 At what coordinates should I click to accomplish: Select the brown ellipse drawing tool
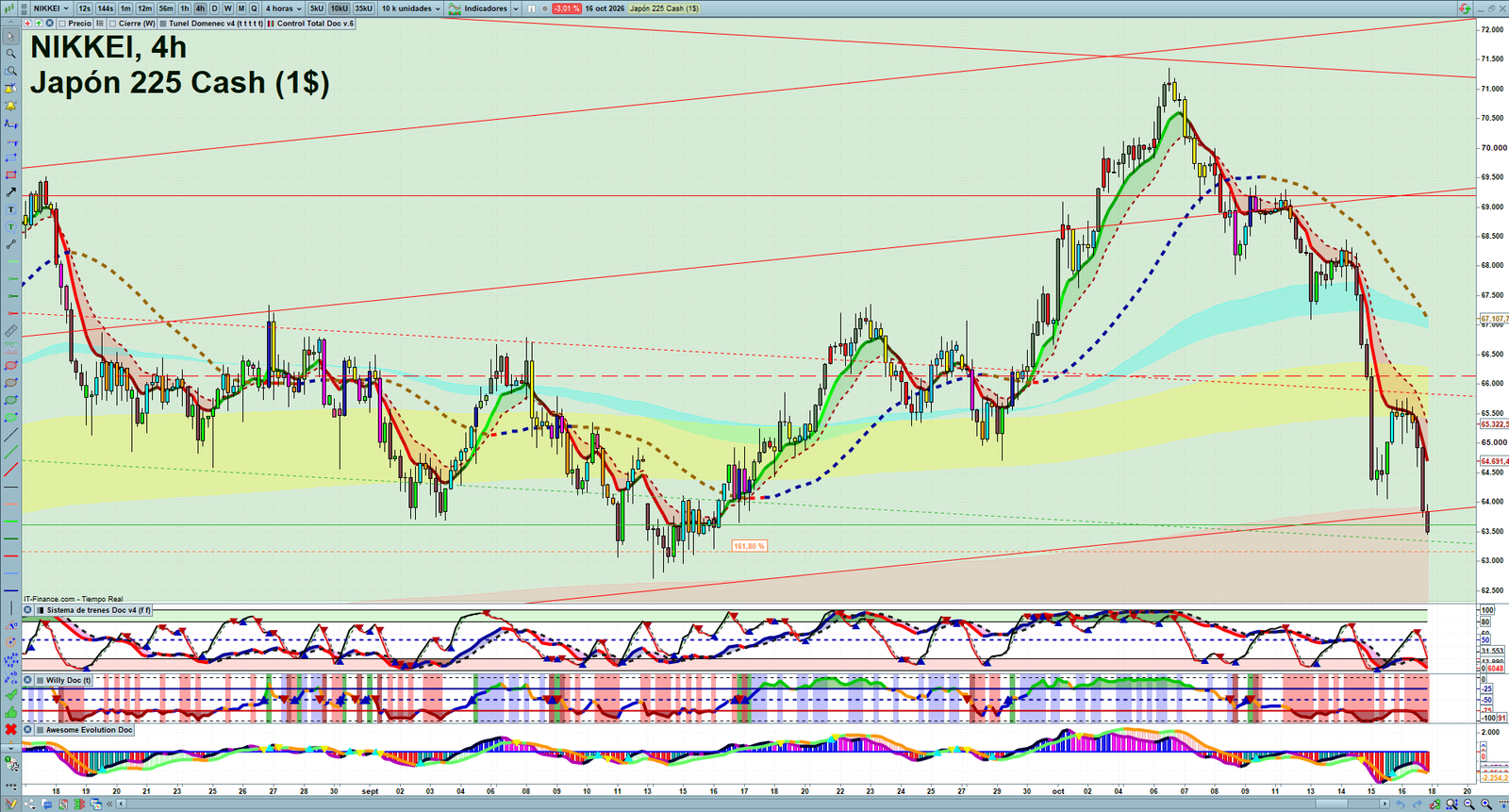point(10,383)
